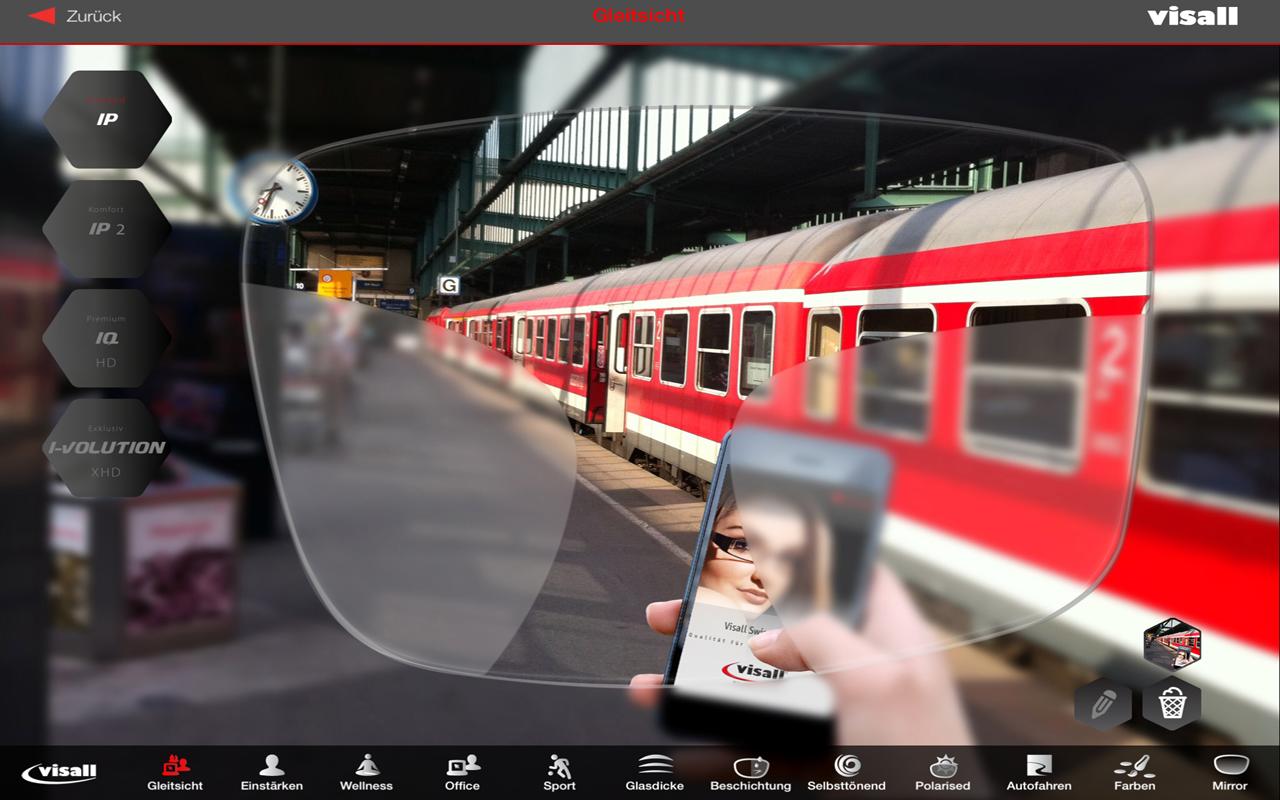Choose the Sport lens icon
Image resolution: width=1280 pixels, height=800 pixels.
click(x=557, y=770)
